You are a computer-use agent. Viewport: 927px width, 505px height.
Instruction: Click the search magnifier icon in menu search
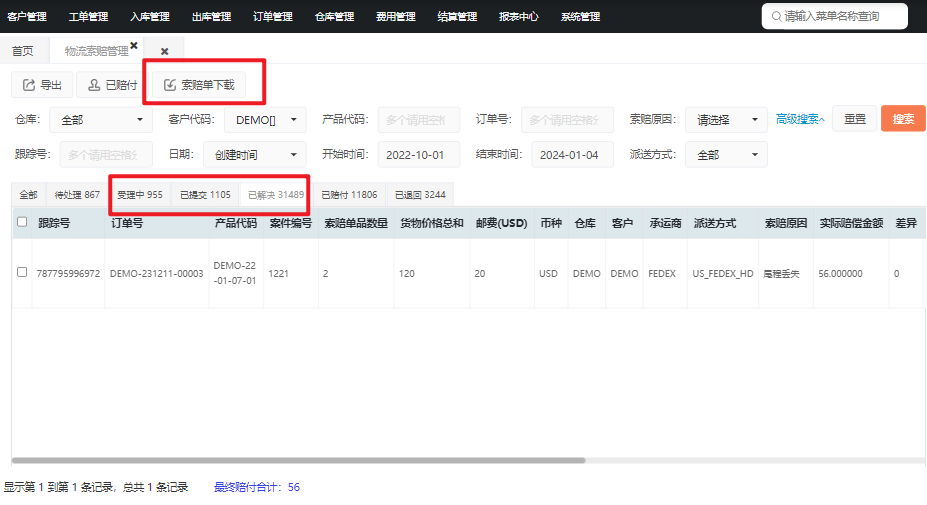(x=776, y=17)
